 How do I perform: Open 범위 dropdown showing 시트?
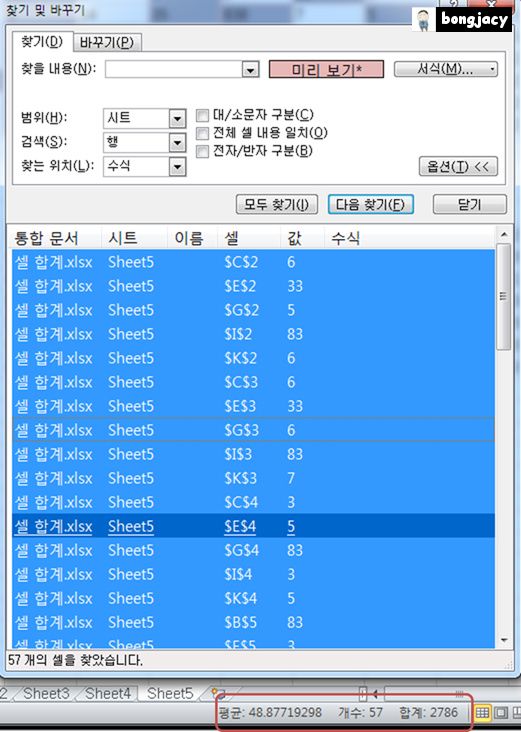[177, 119]
